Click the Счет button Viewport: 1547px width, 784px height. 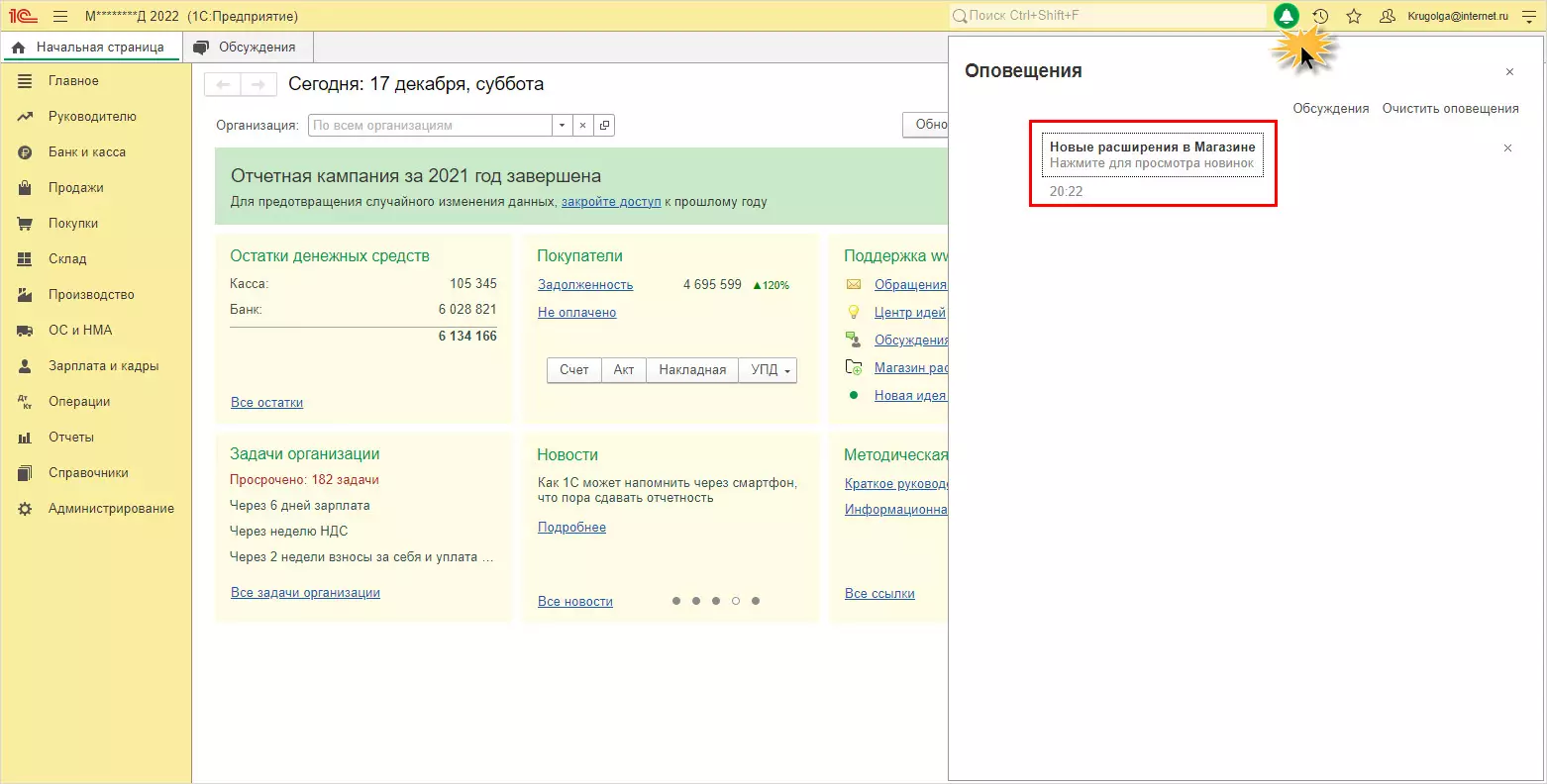(574, 370)
